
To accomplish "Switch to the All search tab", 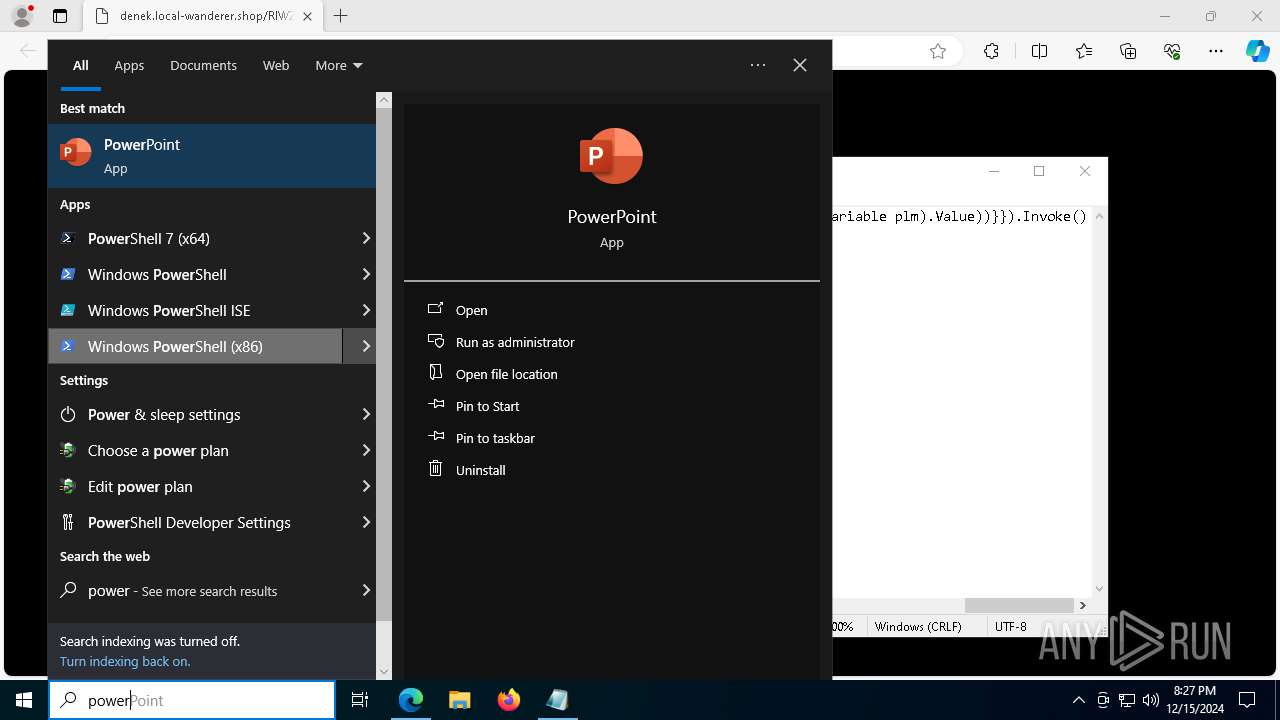I will pyautogui.click(x=81, y=65).
